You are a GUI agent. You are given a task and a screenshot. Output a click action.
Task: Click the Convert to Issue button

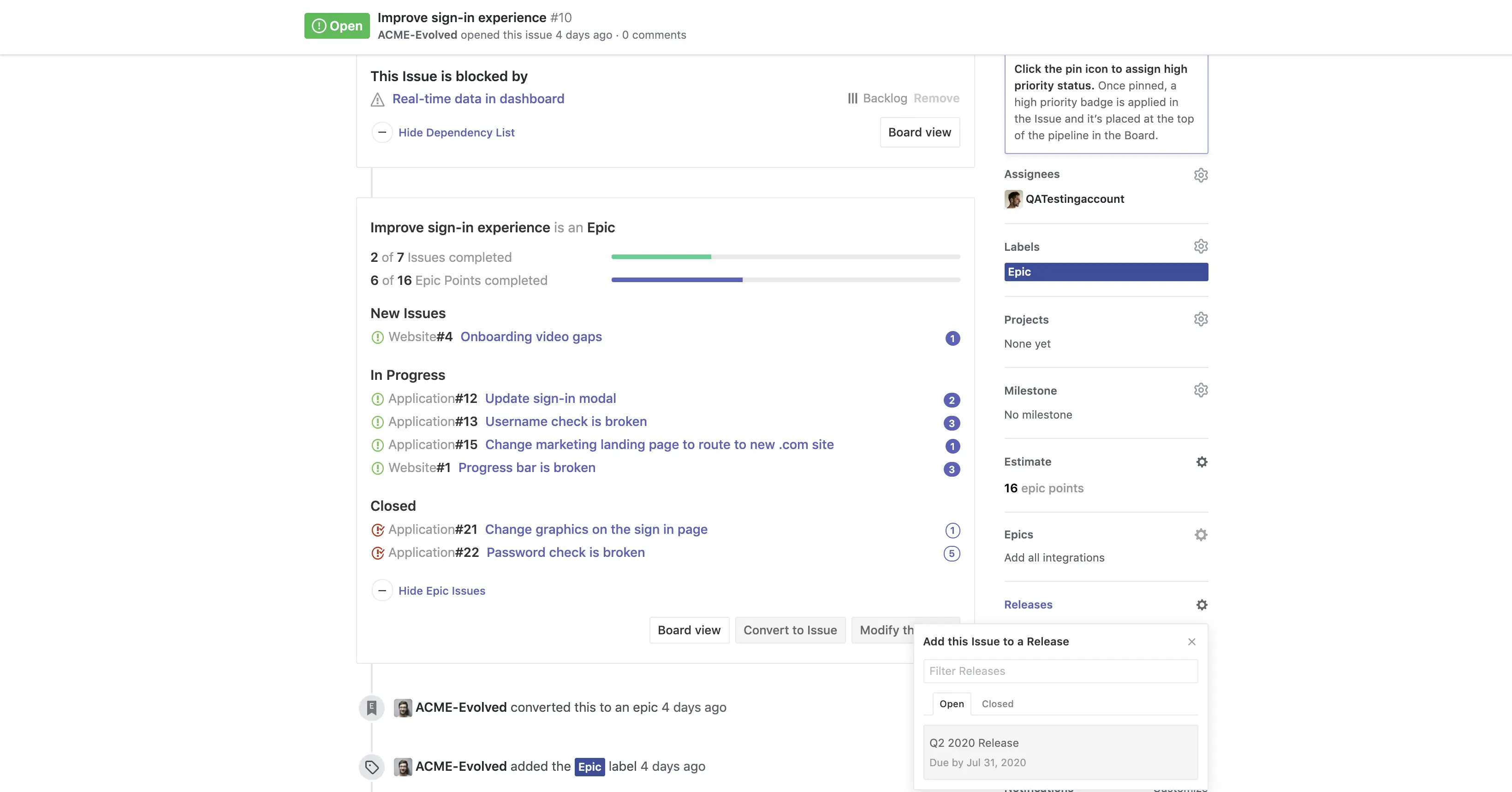(x=790, y=630)
